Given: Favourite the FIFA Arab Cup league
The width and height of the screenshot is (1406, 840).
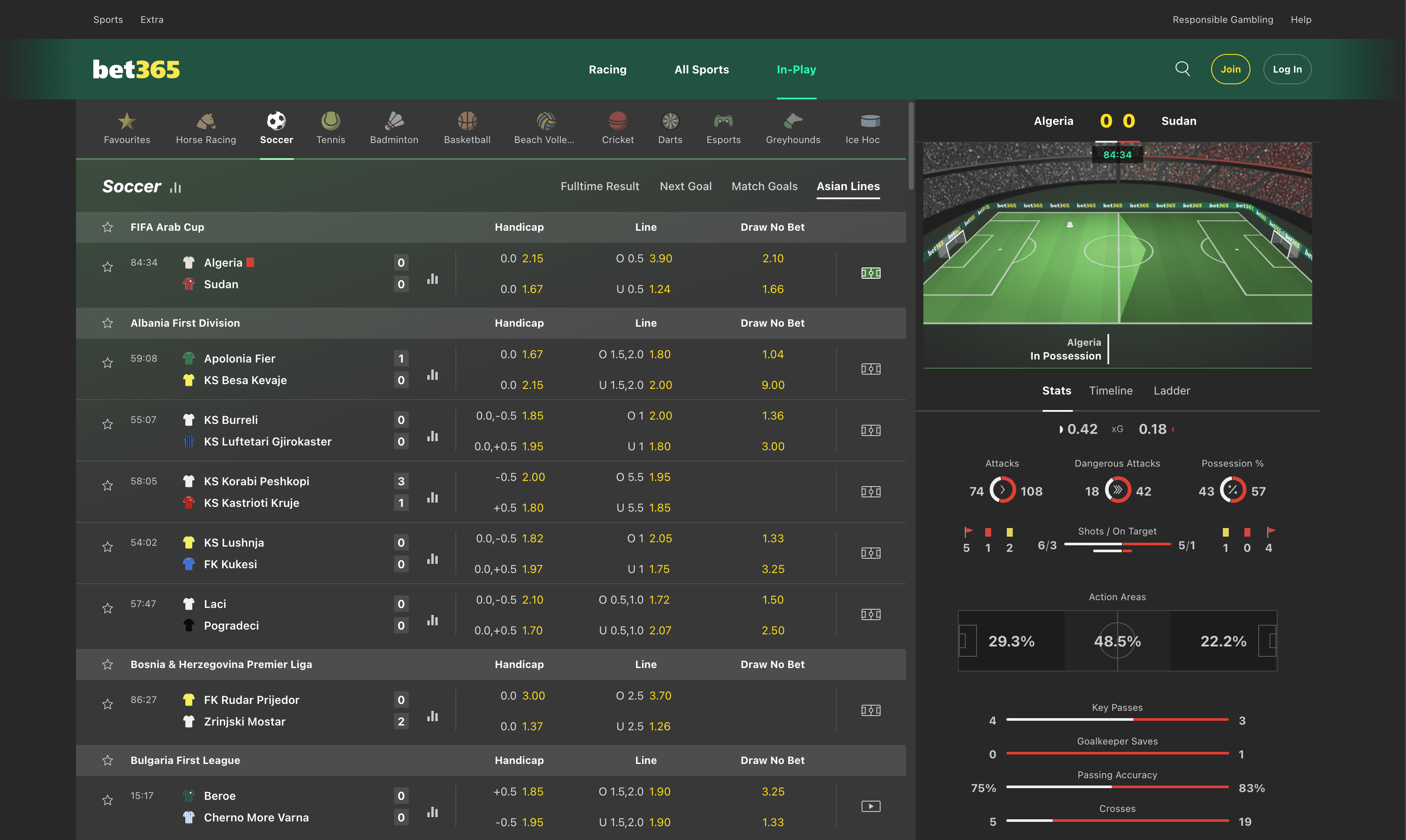Looking at the screenshot, I should (108, 227).
